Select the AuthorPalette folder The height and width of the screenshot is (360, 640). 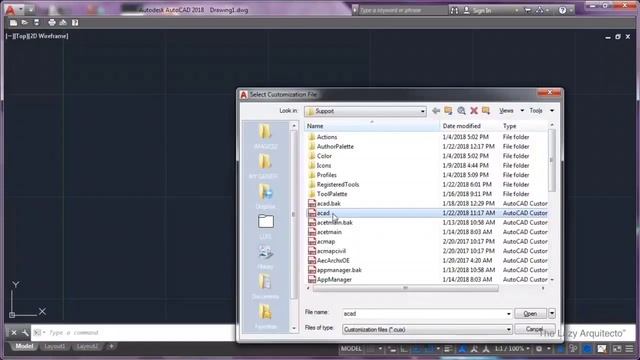(335, 147)
